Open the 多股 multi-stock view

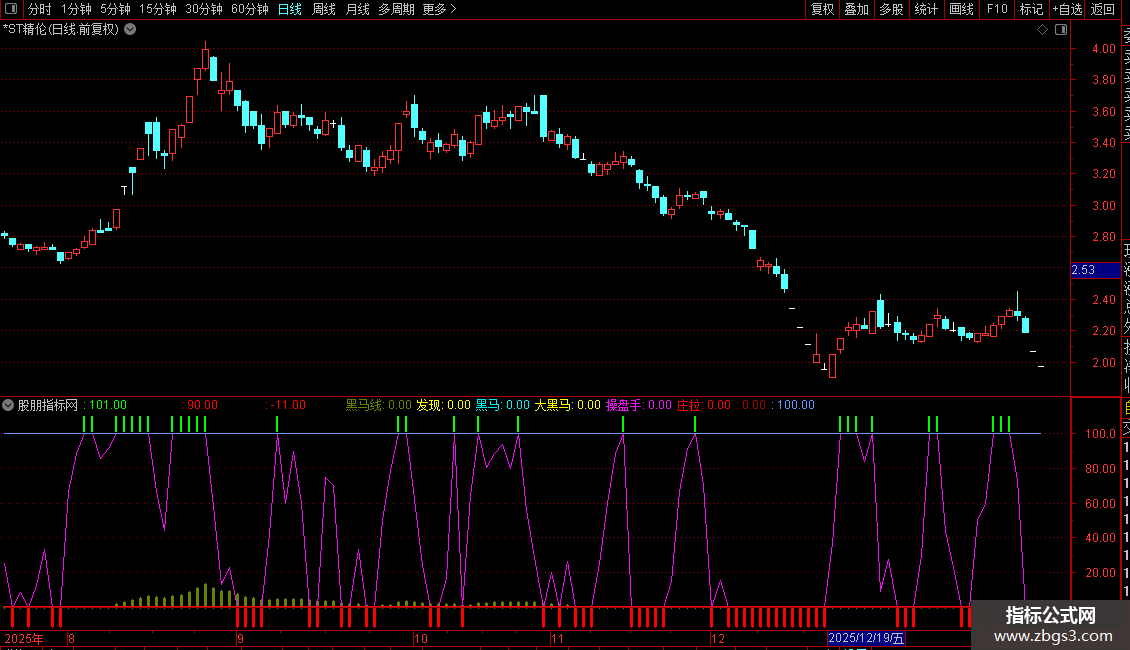coord(891,9)
